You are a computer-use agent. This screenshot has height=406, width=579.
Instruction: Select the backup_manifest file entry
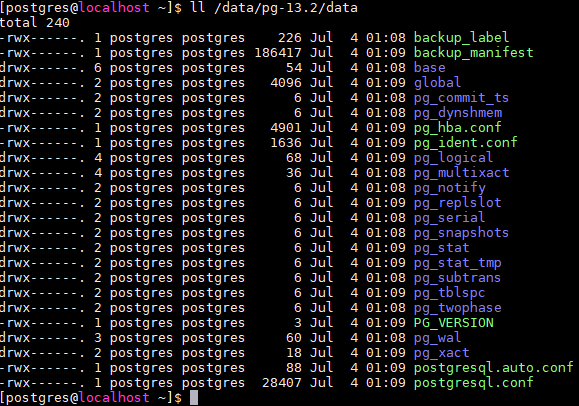(x=473, y=53)
